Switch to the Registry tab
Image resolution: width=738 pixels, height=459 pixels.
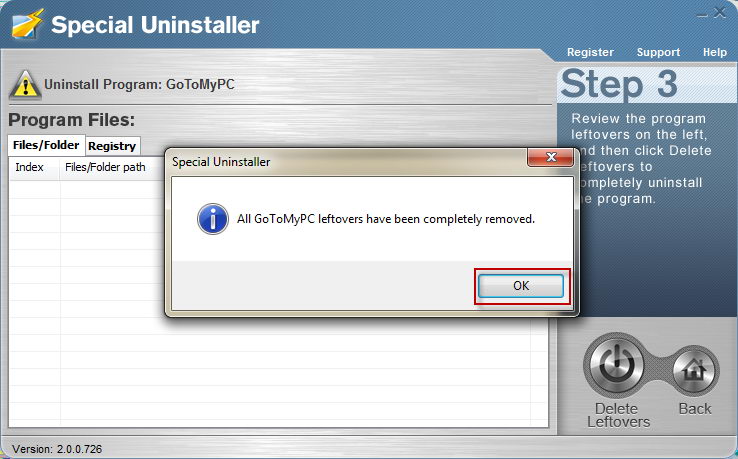(112, 146)
